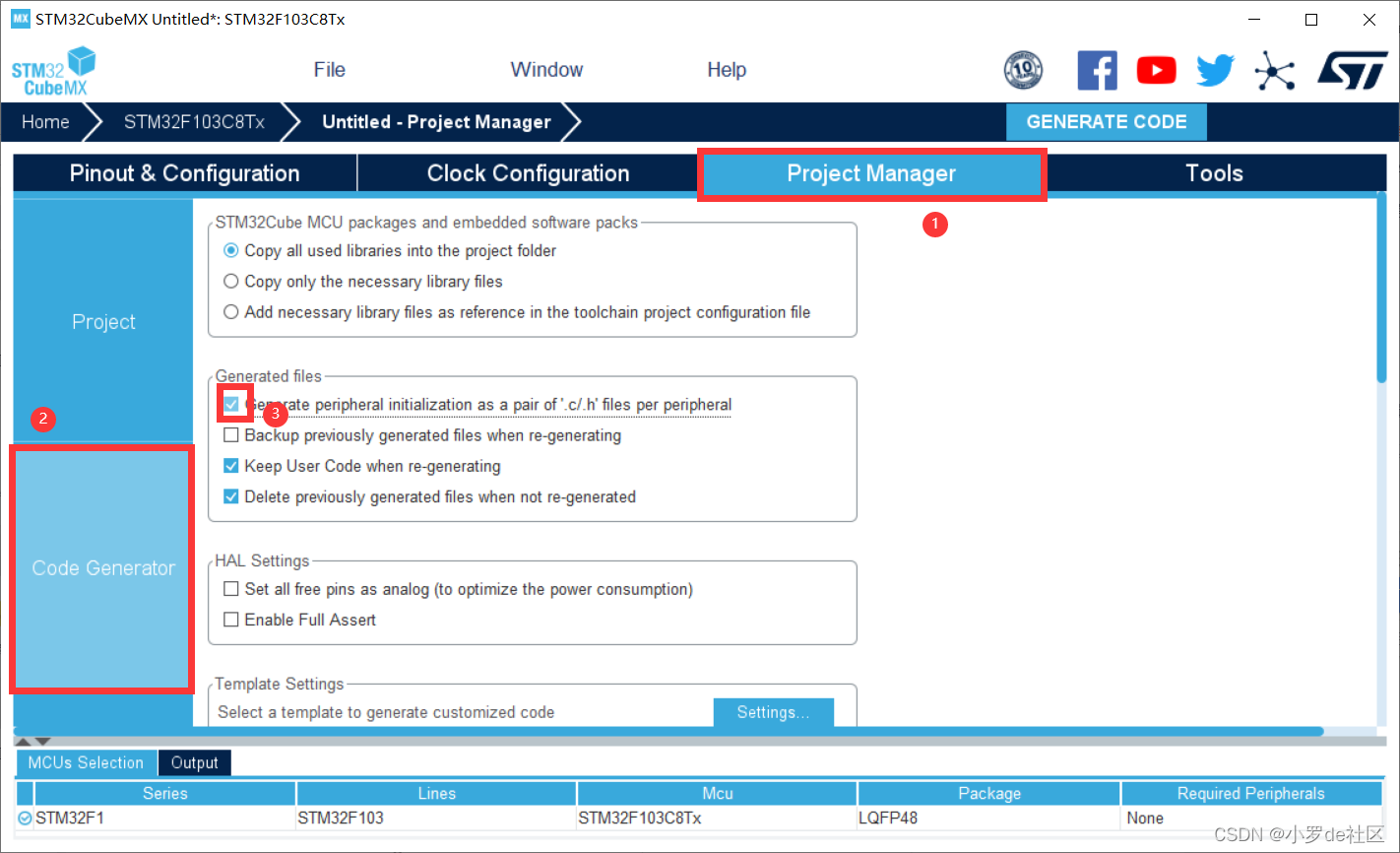Go to Home breadcrumb
The height and width of the screenshot is (853, 1400).
[x=45, y=122]
